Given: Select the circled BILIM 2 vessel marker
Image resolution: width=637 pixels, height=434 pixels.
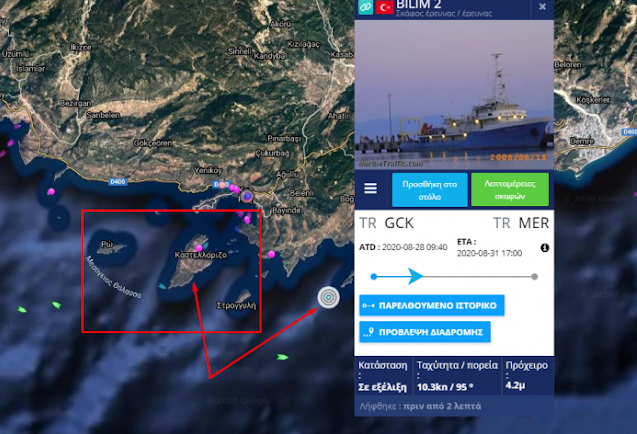Looking at the screenshot, I should [x=329, y=297].
